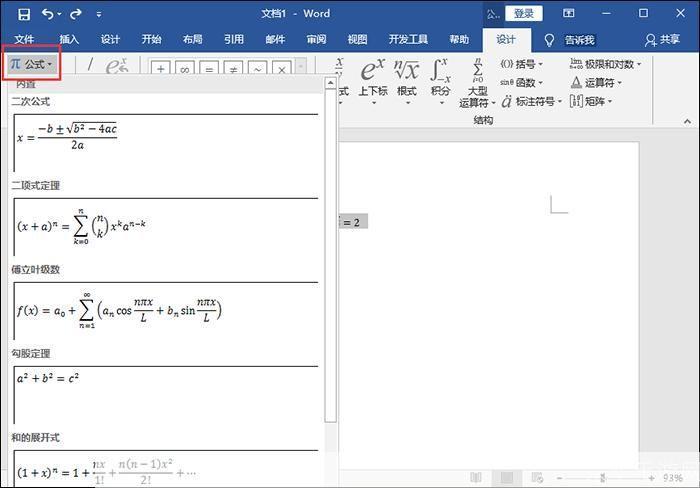Open the 极限和对数 limit and log dropdown

click(605, 64)
